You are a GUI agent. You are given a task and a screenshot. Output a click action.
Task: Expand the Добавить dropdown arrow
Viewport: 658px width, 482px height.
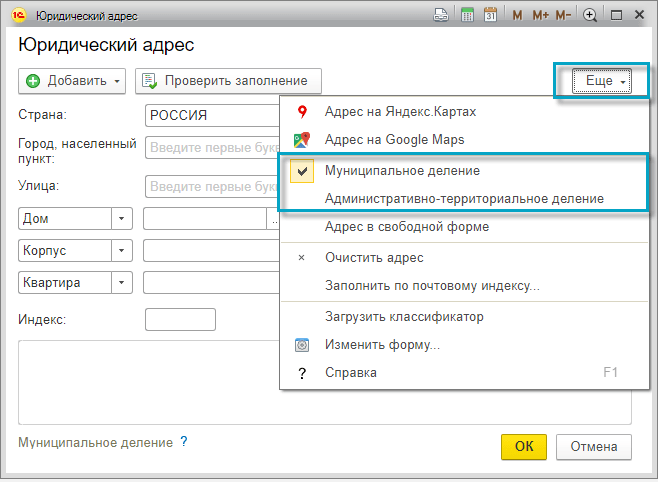117,81
